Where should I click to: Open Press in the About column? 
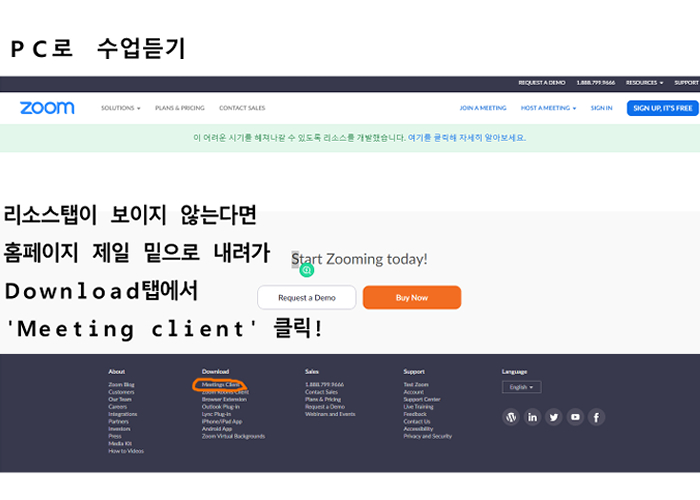click(x=115, y=436)
